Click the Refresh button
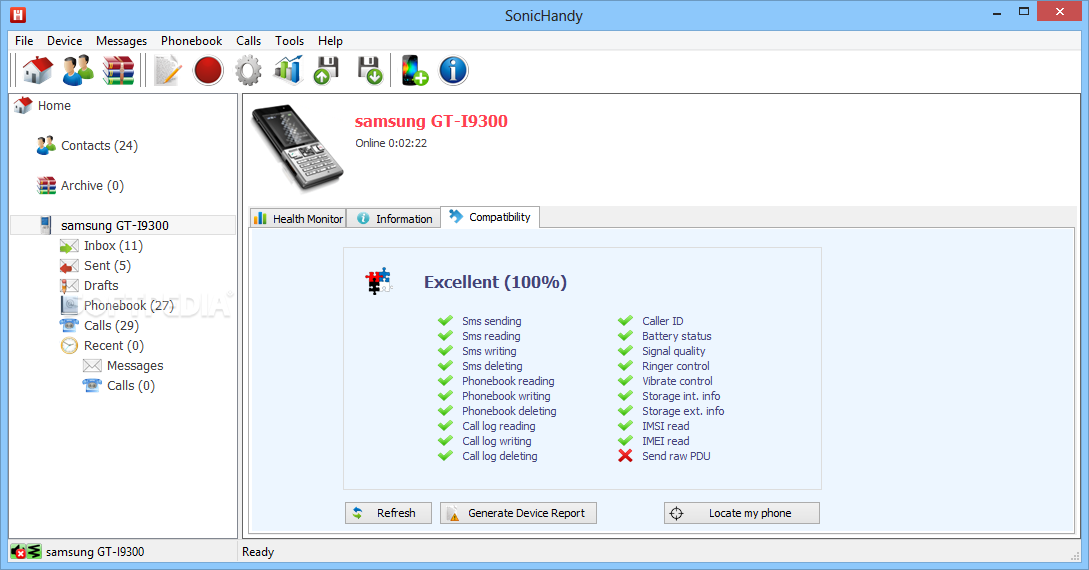The width and height of the screenshot is (1089, 570). click(388, 513)
